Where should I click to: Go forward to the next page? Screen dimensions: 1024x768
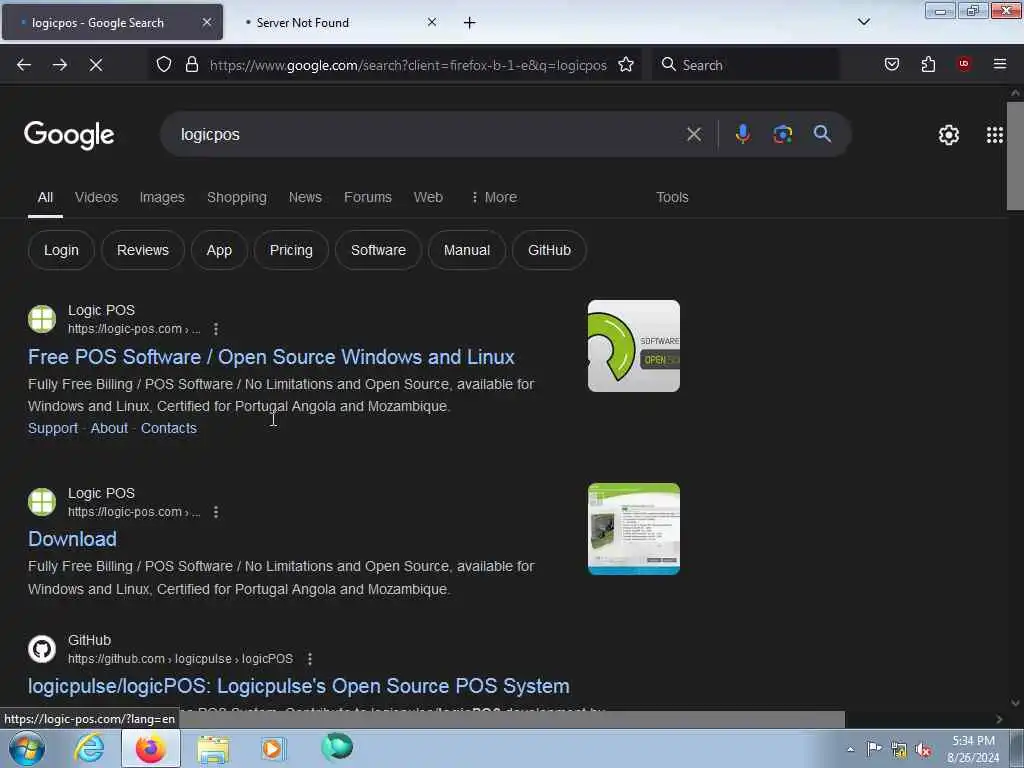[60, 65]
